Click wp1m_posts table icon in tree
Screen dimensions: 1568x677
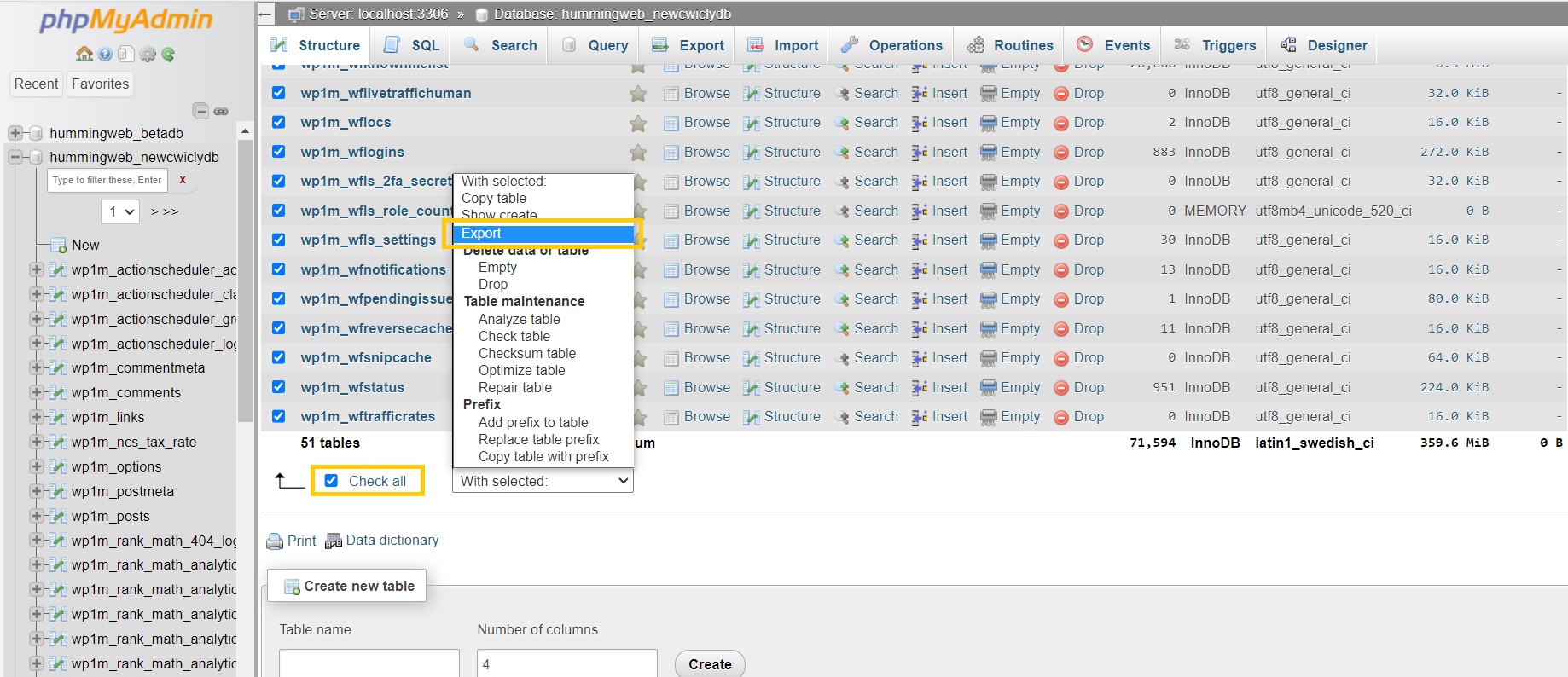click(58, 516)
